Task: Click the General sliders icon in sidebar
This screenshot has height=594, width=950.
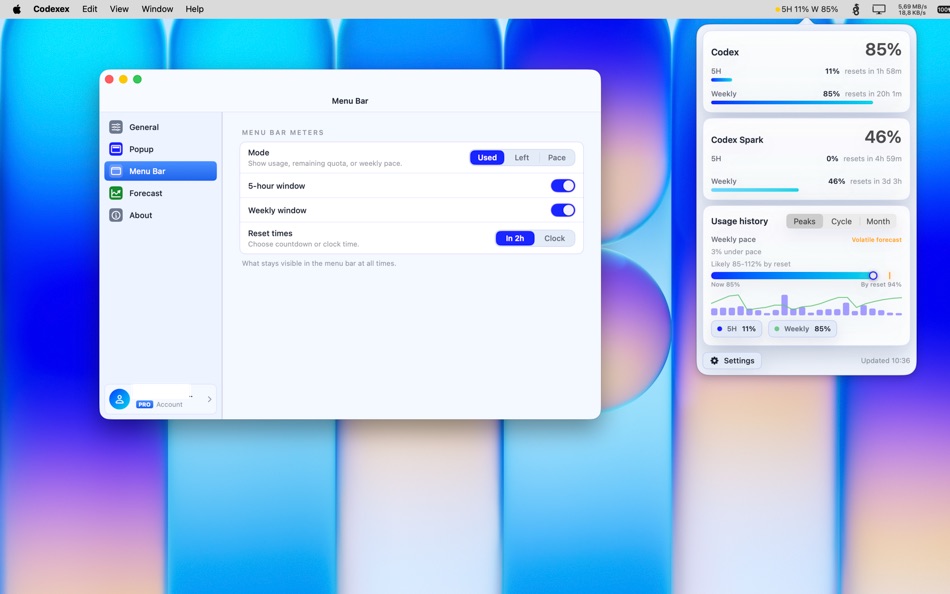Action: point(116,127)
